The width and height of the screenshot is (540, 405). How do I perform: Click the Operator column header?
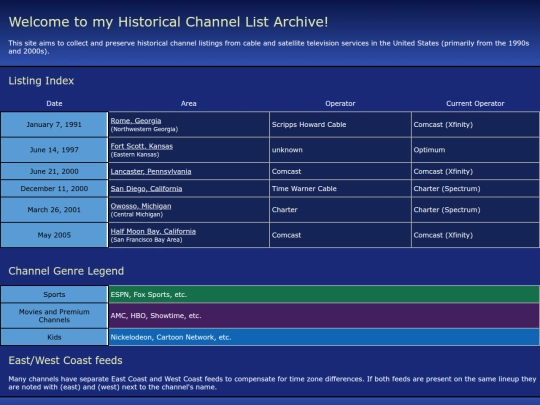[340, 103]
